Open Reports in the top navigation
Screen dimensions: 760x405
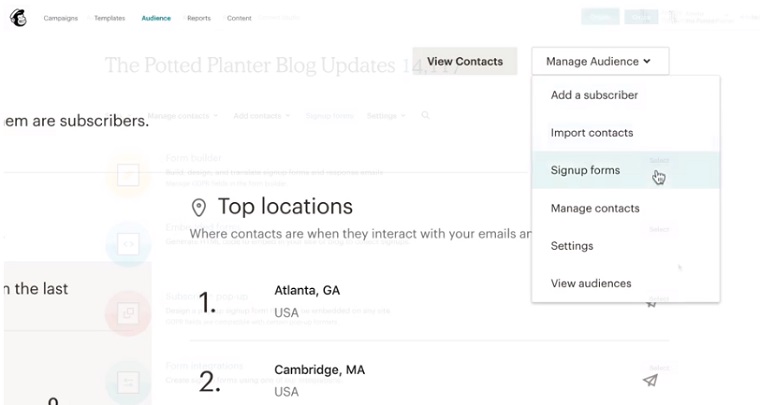pyautogui.click(x=198, y=18)
